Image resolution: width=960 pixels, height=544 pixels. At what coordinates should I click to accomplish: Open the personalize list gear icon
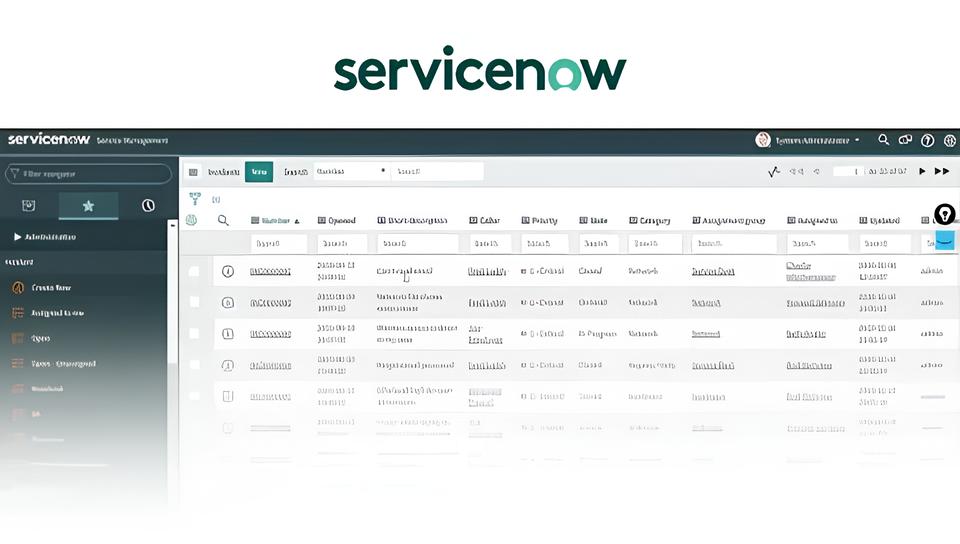(192, 220)
